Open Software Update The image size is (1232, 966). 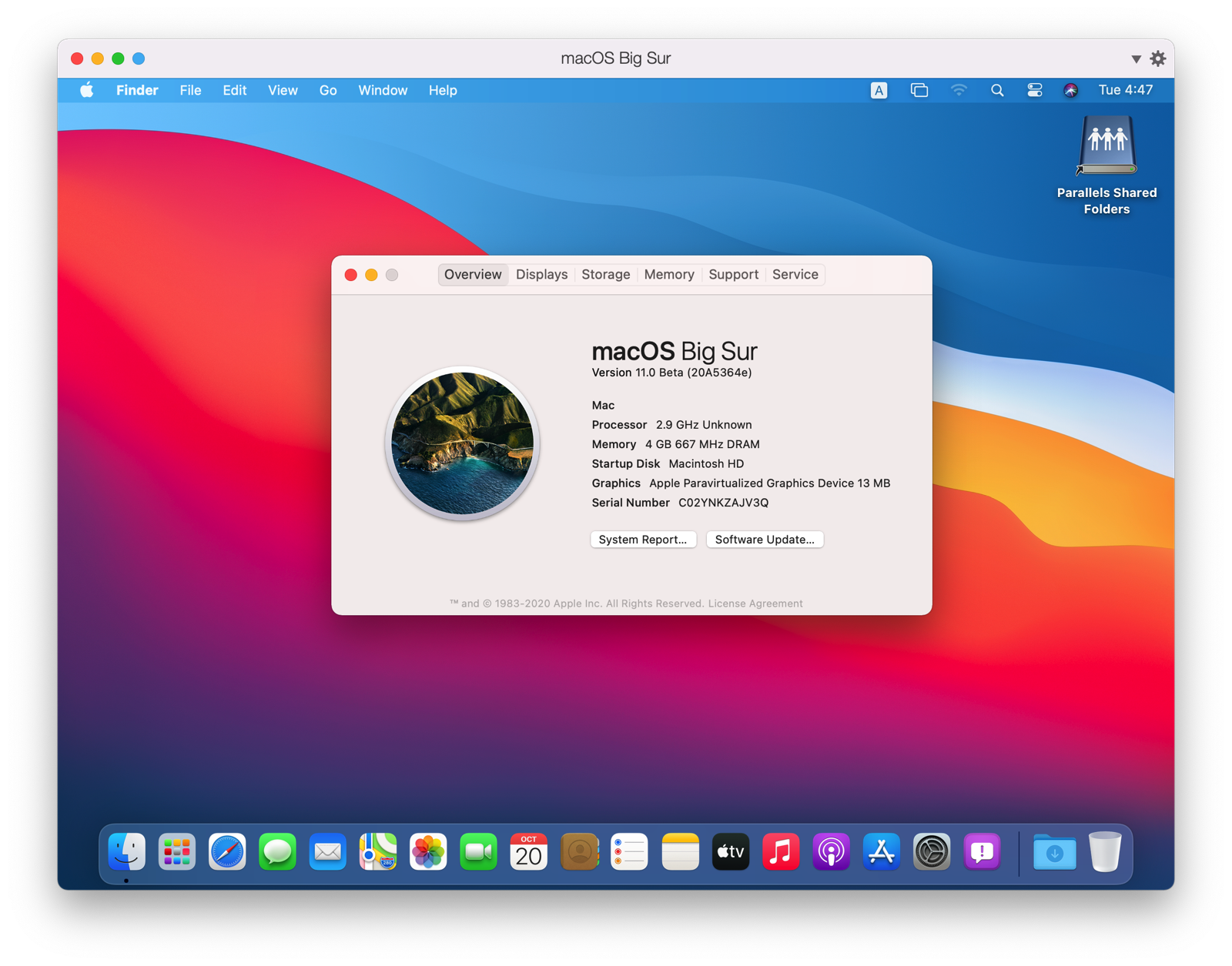(x=765, y=539)
